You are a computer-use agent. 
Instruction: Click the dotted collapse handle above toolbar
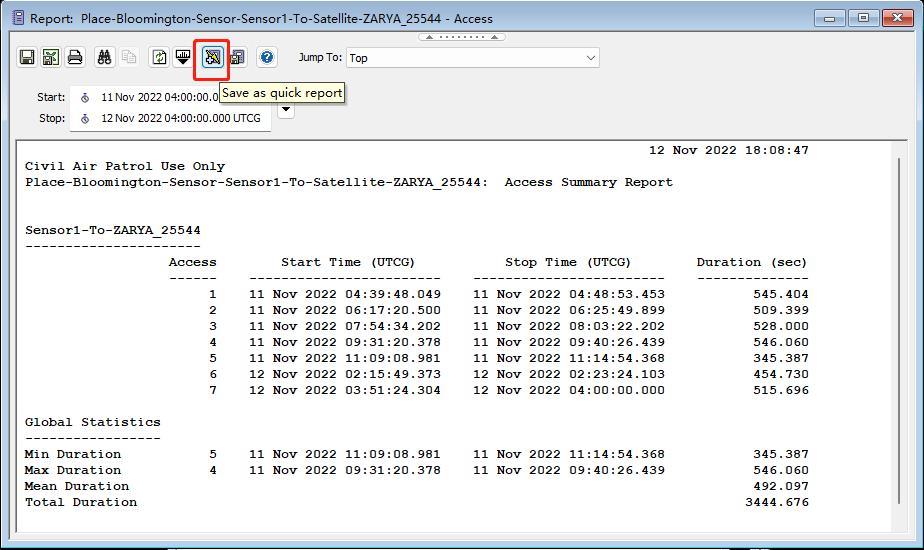461,37
